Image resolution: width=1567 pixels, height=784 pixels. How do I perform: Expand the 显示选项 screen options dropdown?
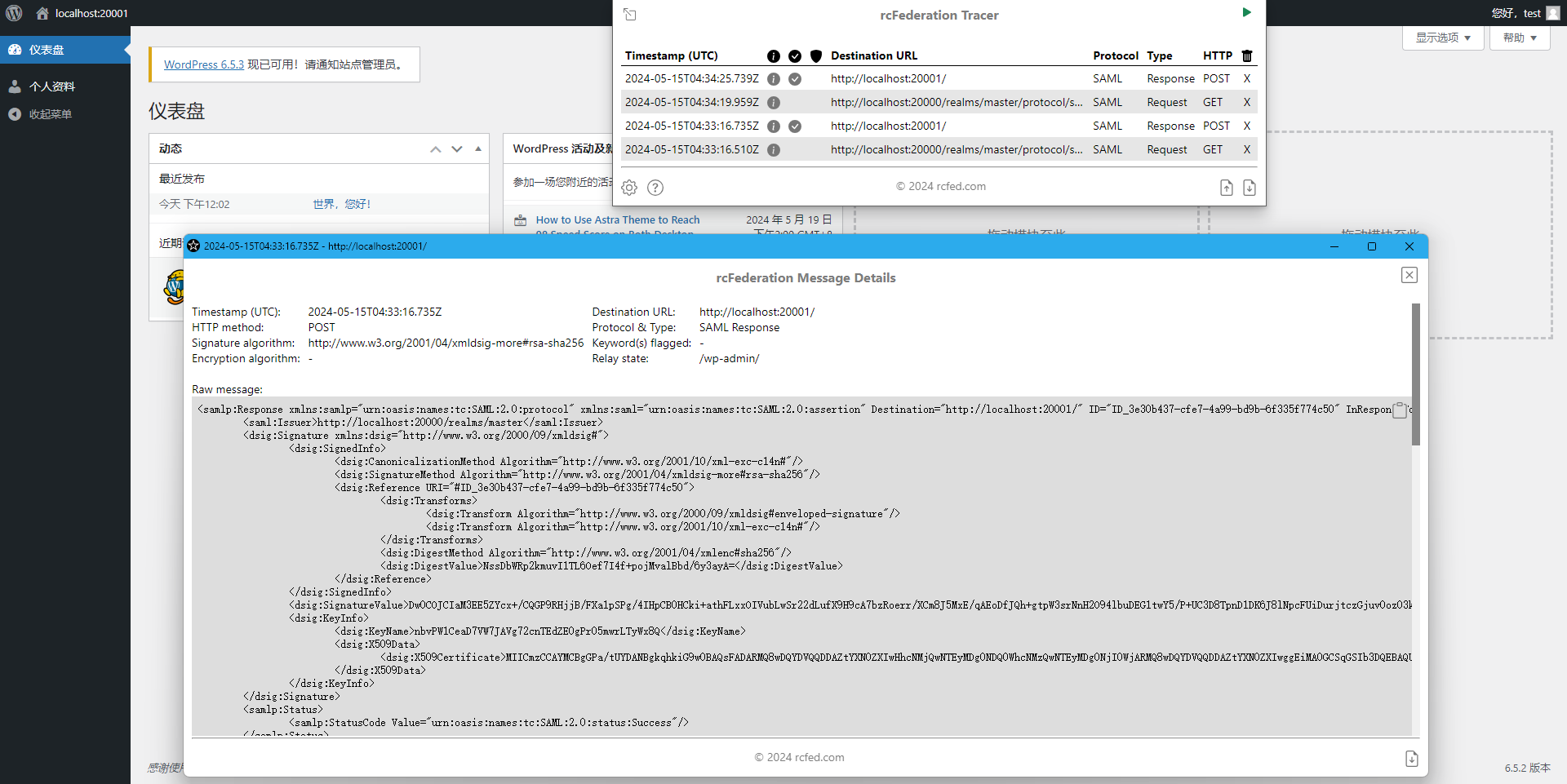click(x=1442, y=38)
